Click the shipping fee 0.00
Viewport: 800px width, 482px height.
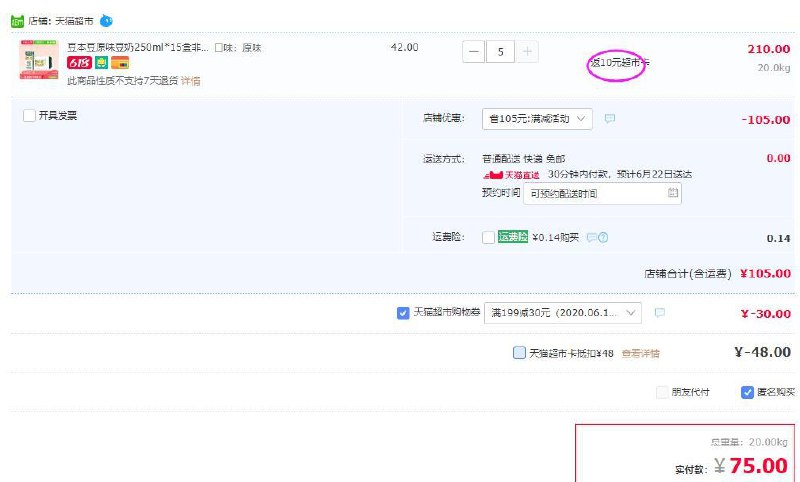click(779, 158)
